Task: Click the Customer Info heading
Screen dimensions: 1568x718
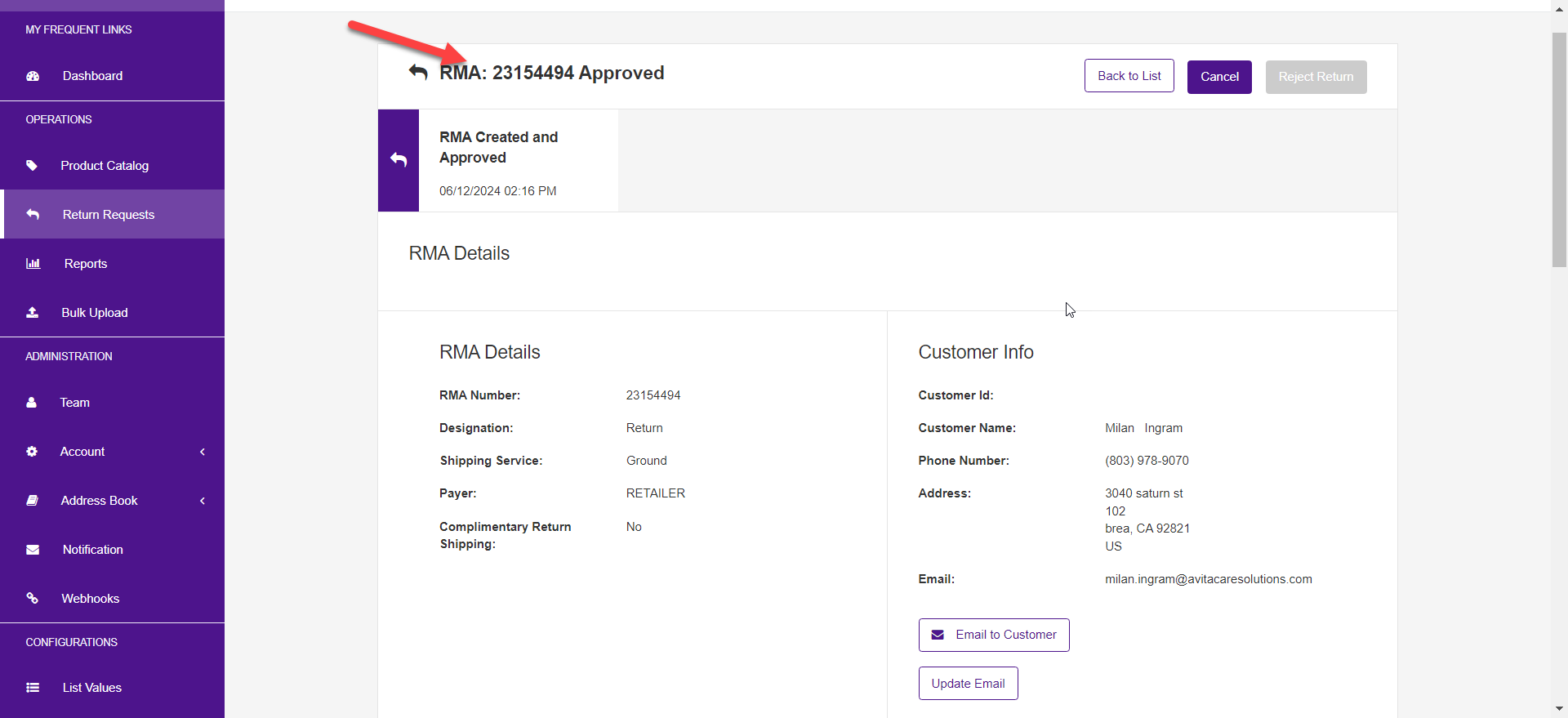Action: pyautogui.click(x=976, y=352)
